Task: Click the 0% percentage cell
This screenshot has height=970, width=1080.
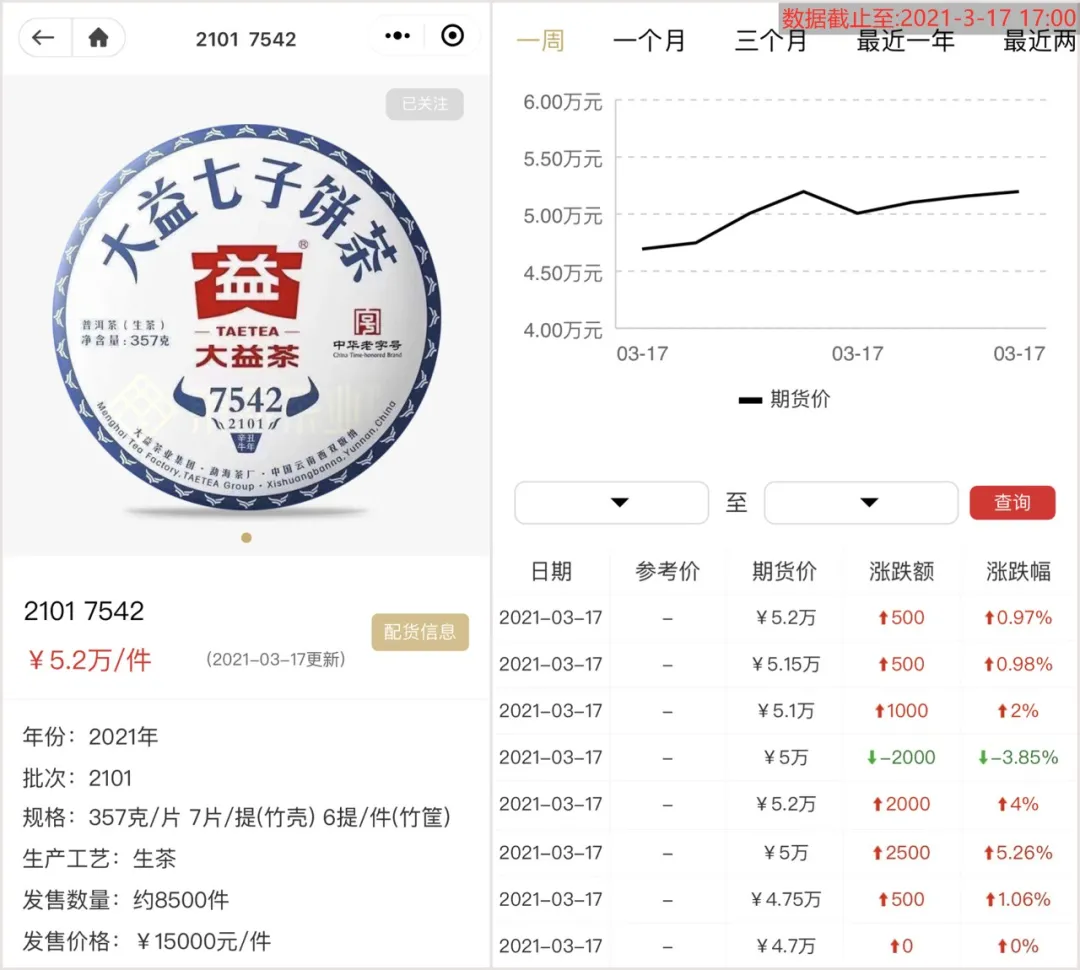Action: pos(1018,946)
